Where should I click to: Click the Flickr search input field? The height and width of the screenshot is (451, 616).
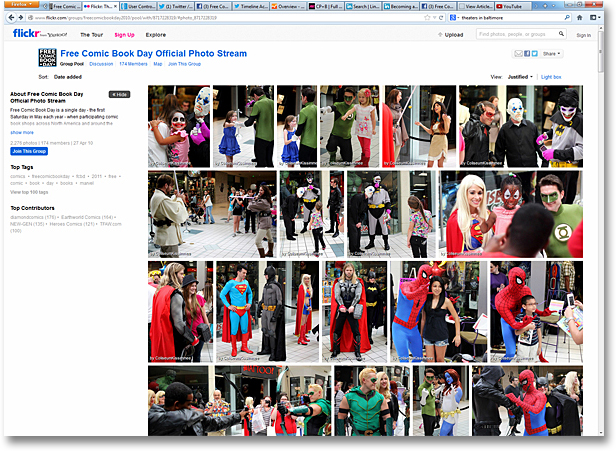tap(517, 34)
